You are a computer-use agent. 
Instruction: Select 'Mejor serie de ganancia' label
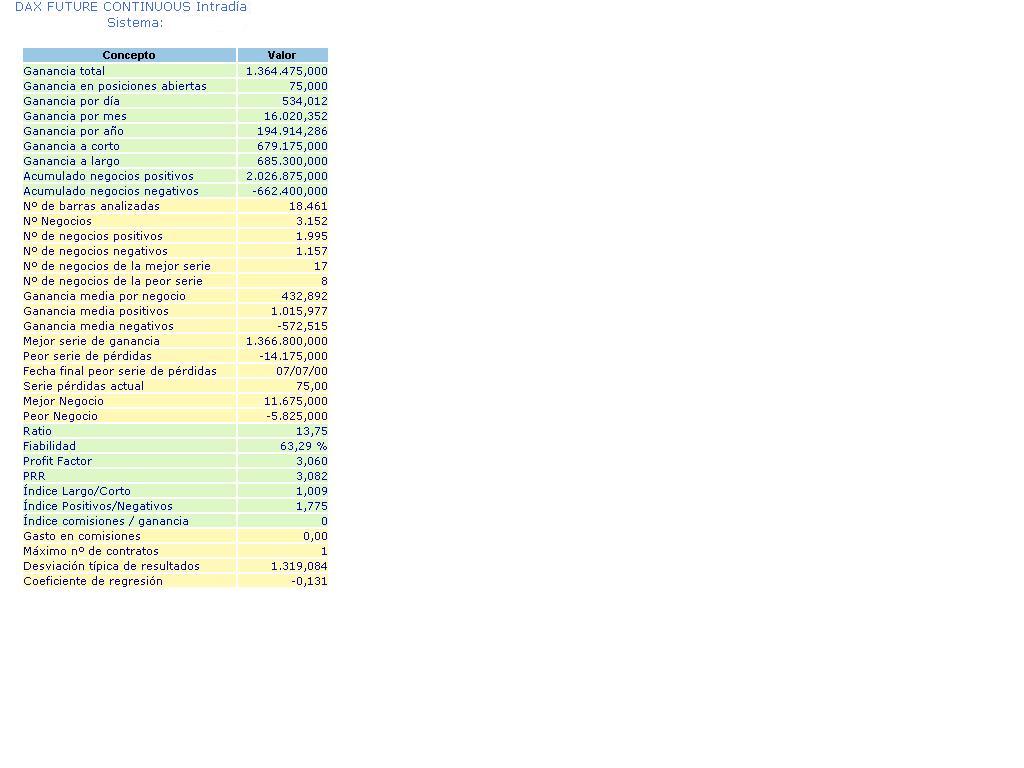91,342
